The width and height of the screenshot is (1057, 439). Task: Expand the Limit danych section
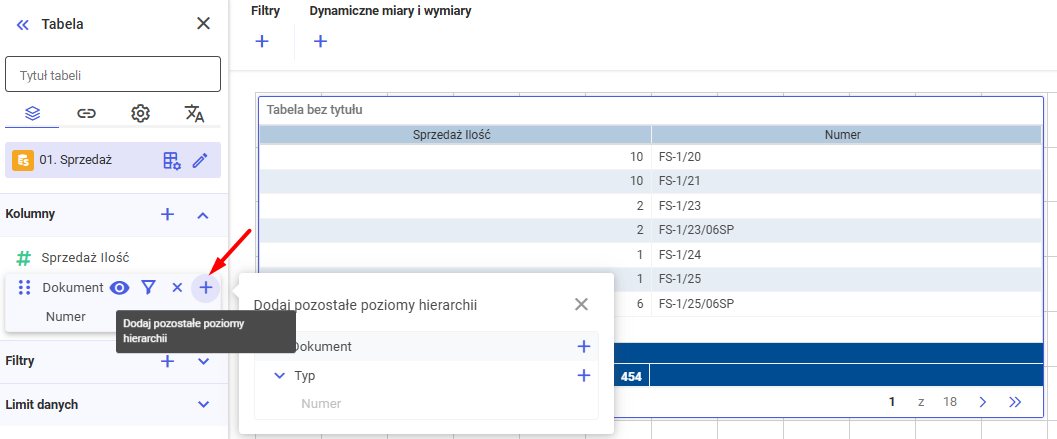[x=204, y=404]
